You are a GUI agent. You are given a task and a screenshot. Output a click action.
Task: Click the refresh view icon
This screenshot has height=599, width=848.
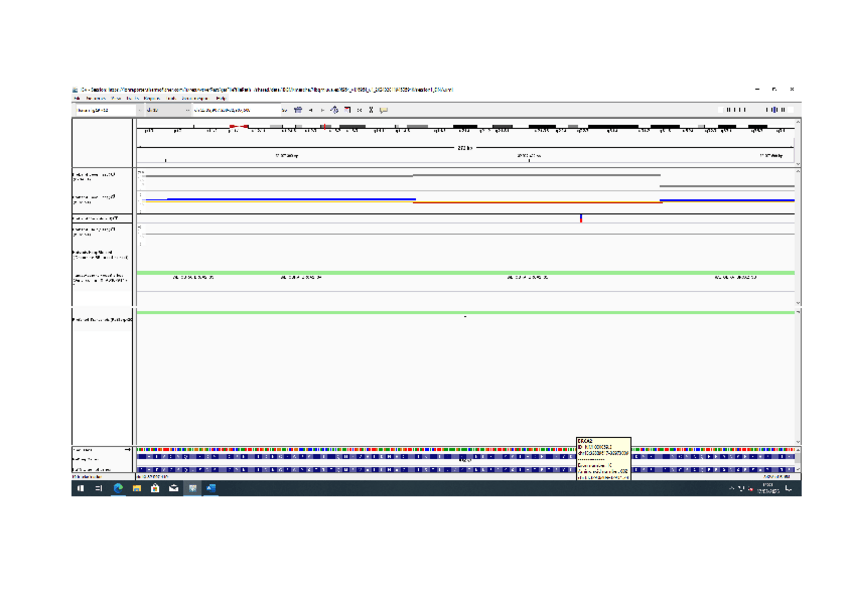click(x=334, y=110)
